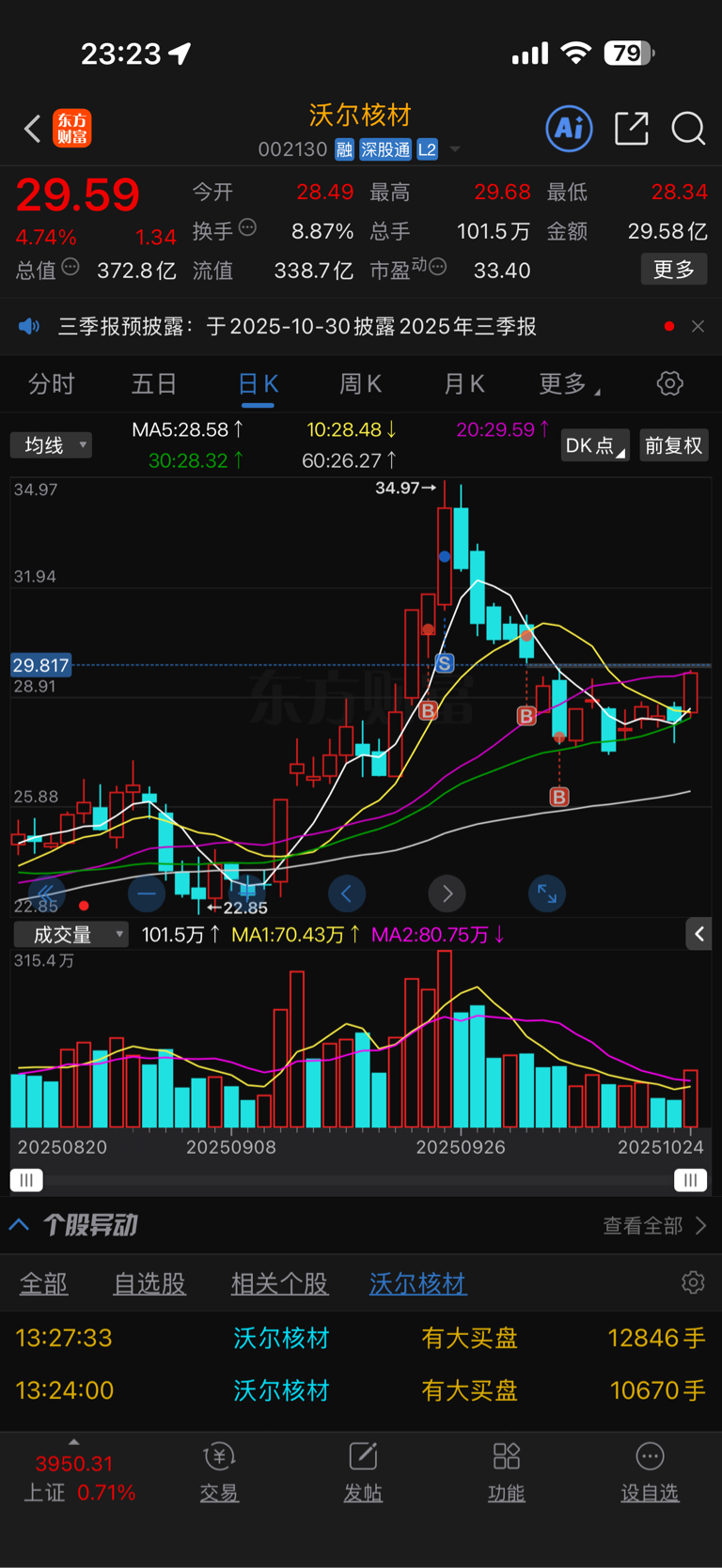Switch to 周K chart tab

coord(360,383)
